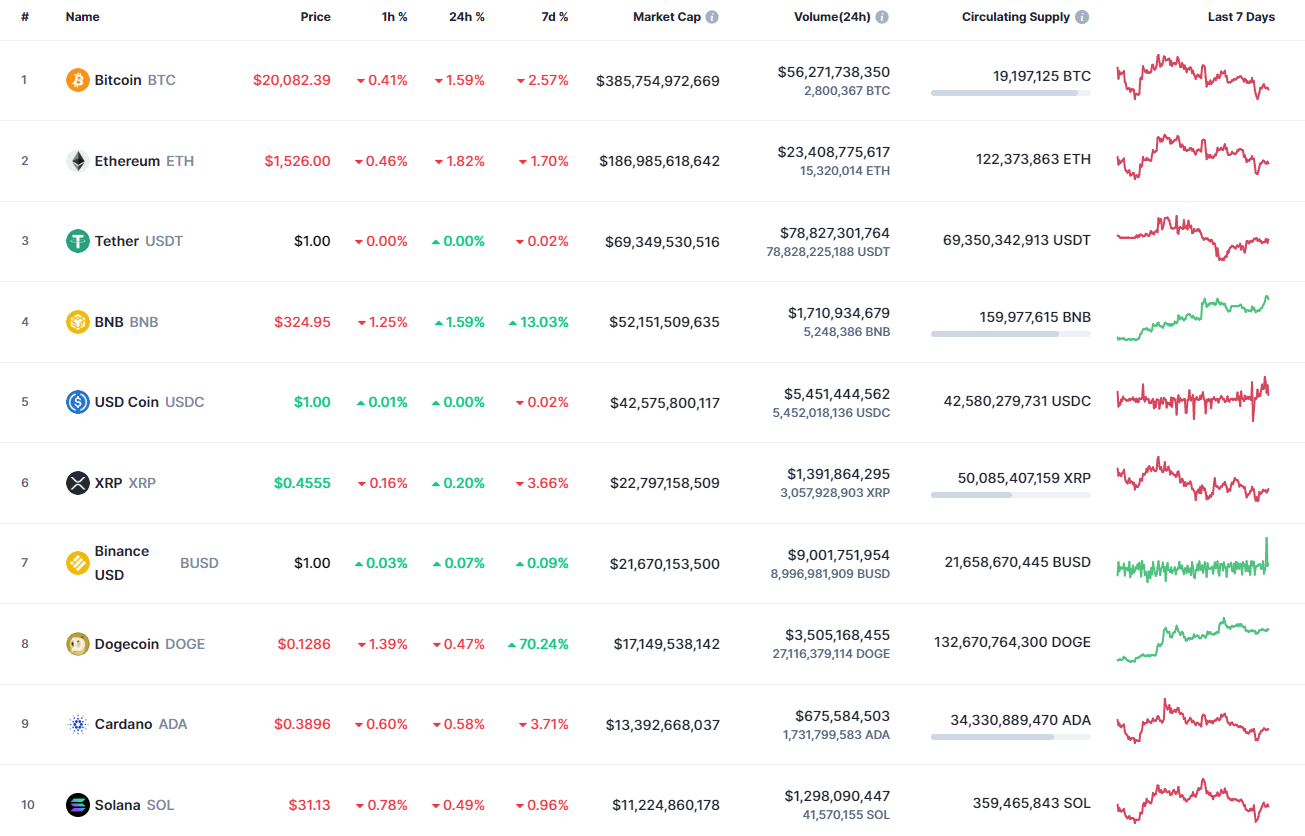Open the Bitcoin name link
Viewport: 1305px width, 836px height.
(x=120, y=80)
